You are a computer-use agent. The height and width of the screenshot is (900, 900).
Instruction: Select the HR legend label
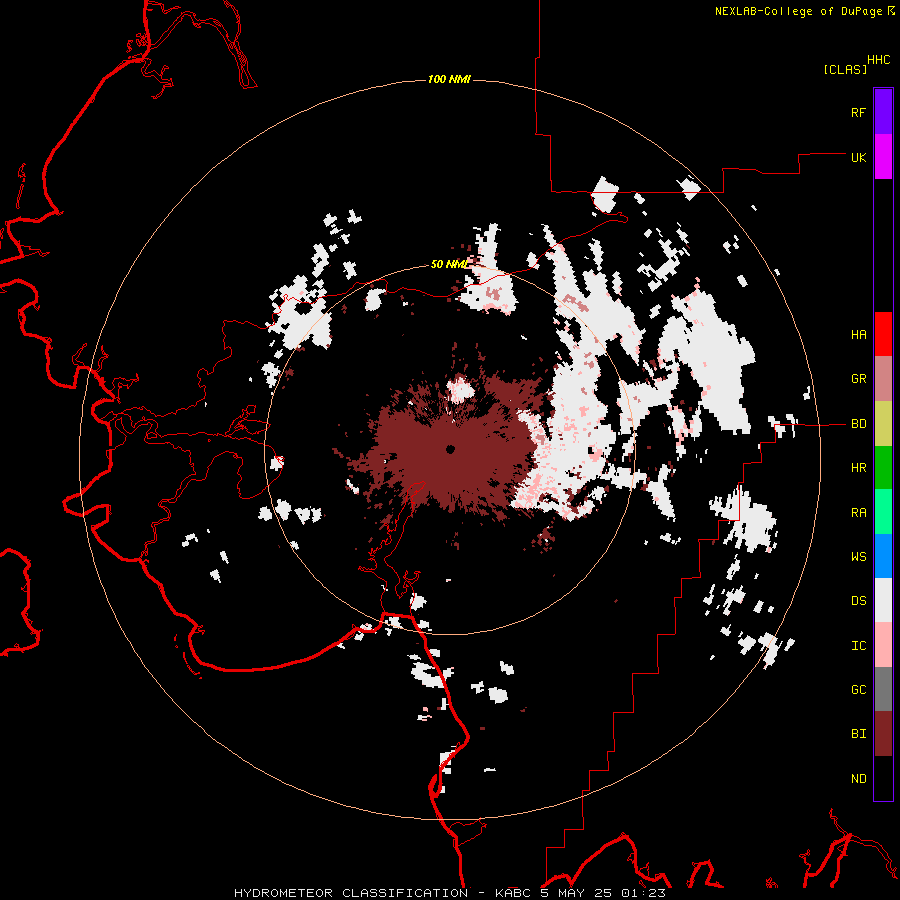pos(858,468)
